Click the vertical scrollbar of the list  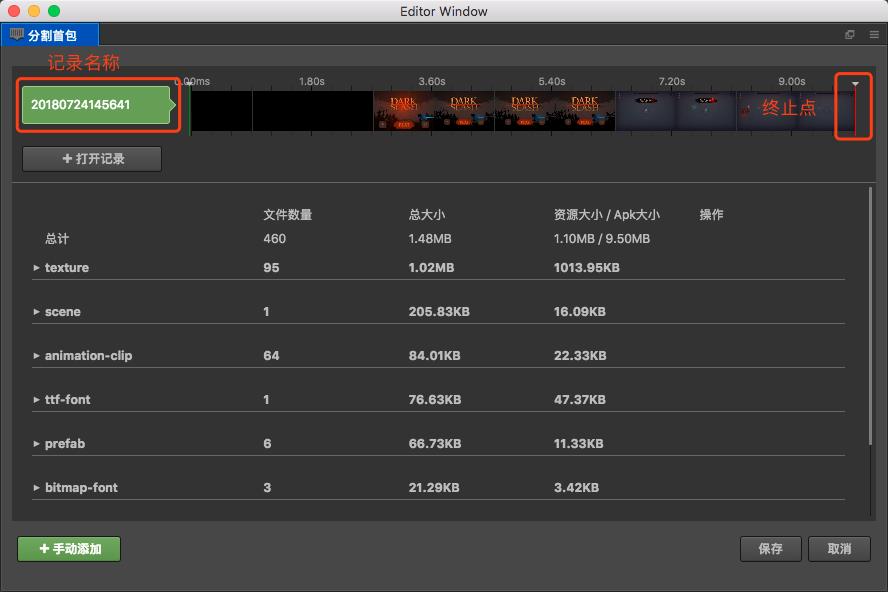point(870,316)
